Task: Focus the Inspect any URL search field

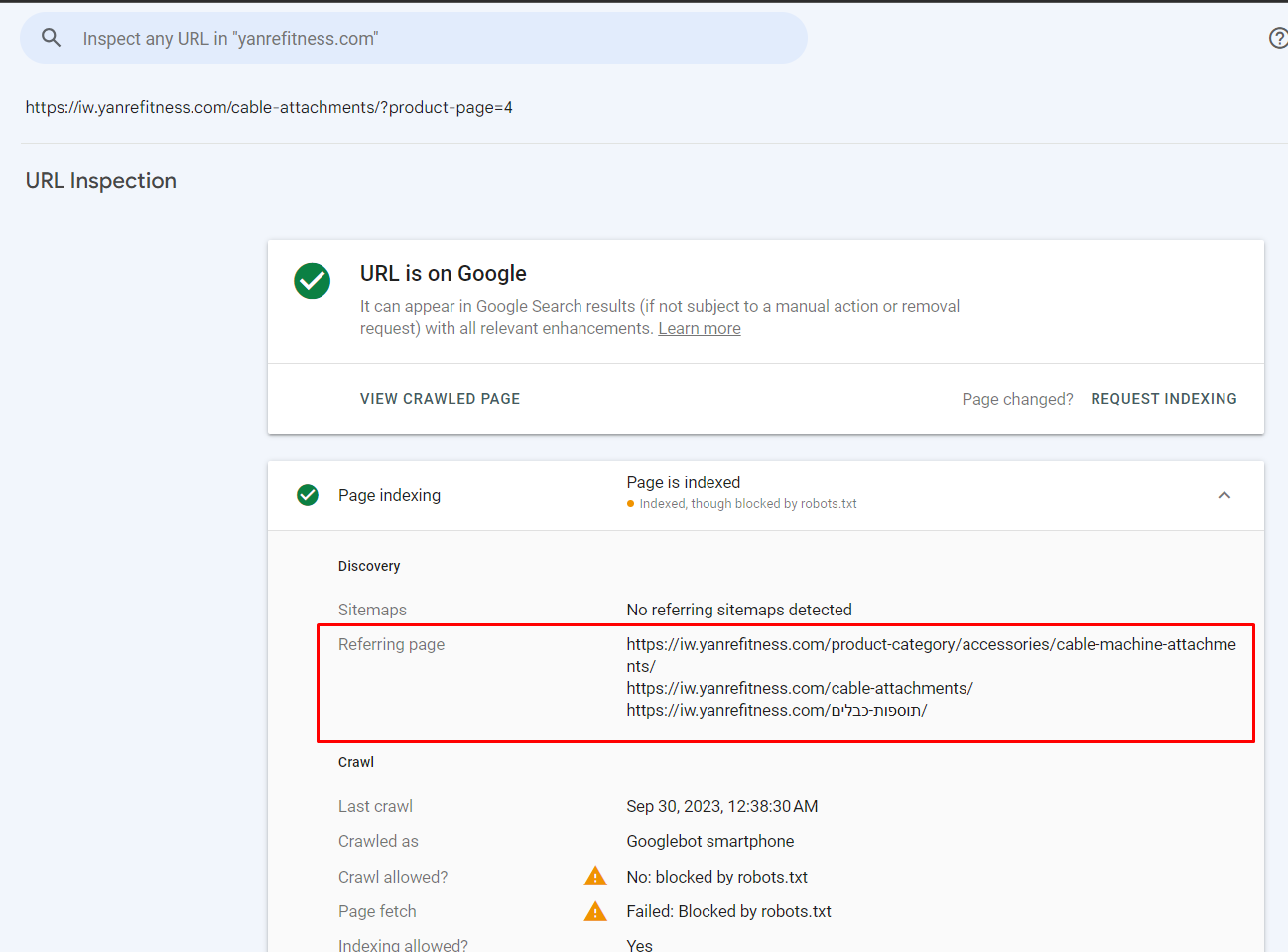Action: click(414, 38)
